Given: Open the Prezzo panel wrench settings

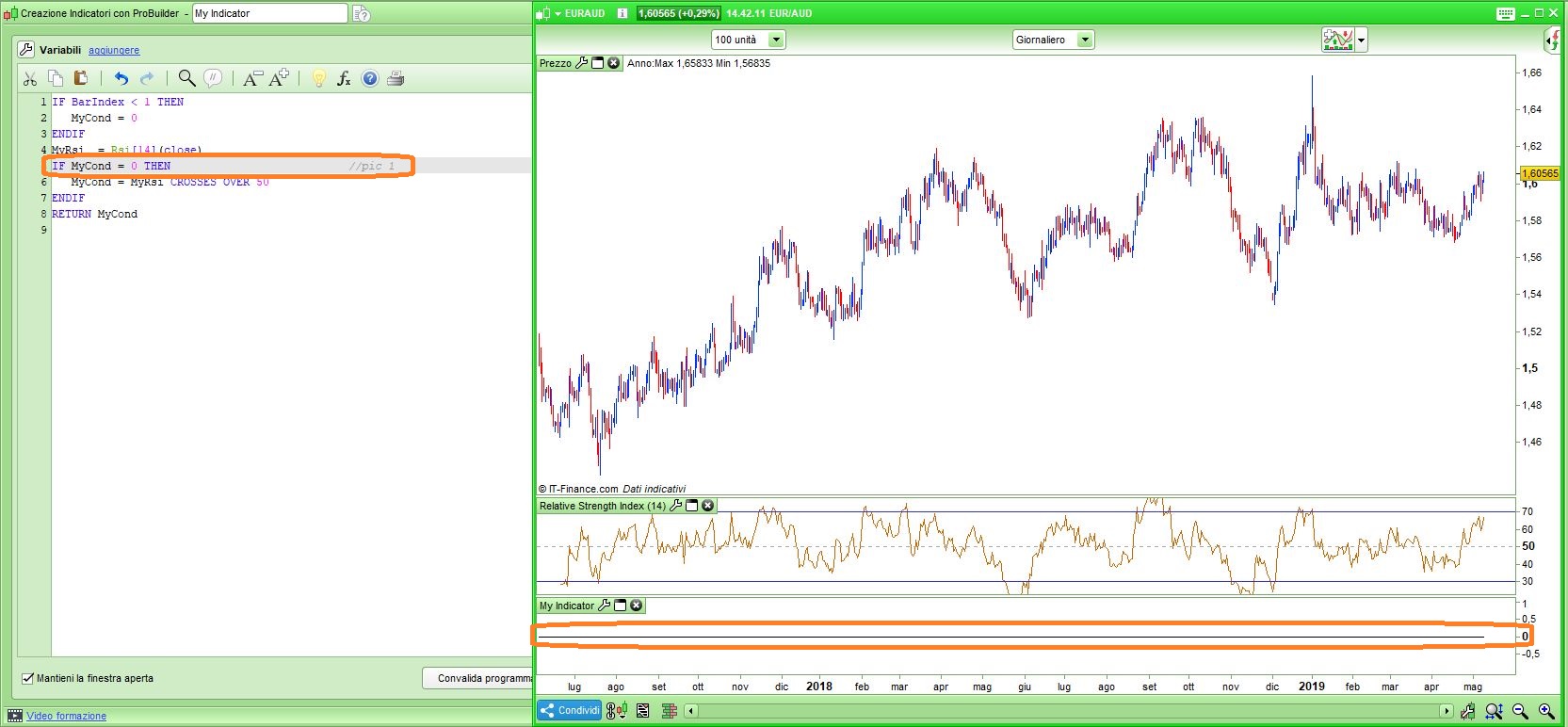Looking at the screenshot, I should coord(581,63).
